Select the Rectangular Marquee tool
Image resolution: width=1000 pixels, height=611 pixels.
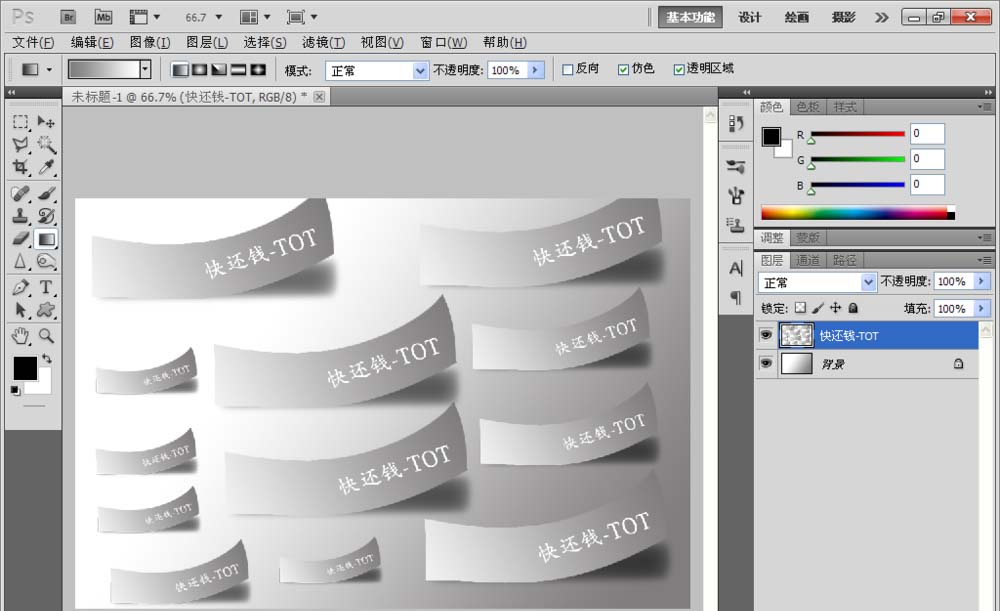coord(21,121)
